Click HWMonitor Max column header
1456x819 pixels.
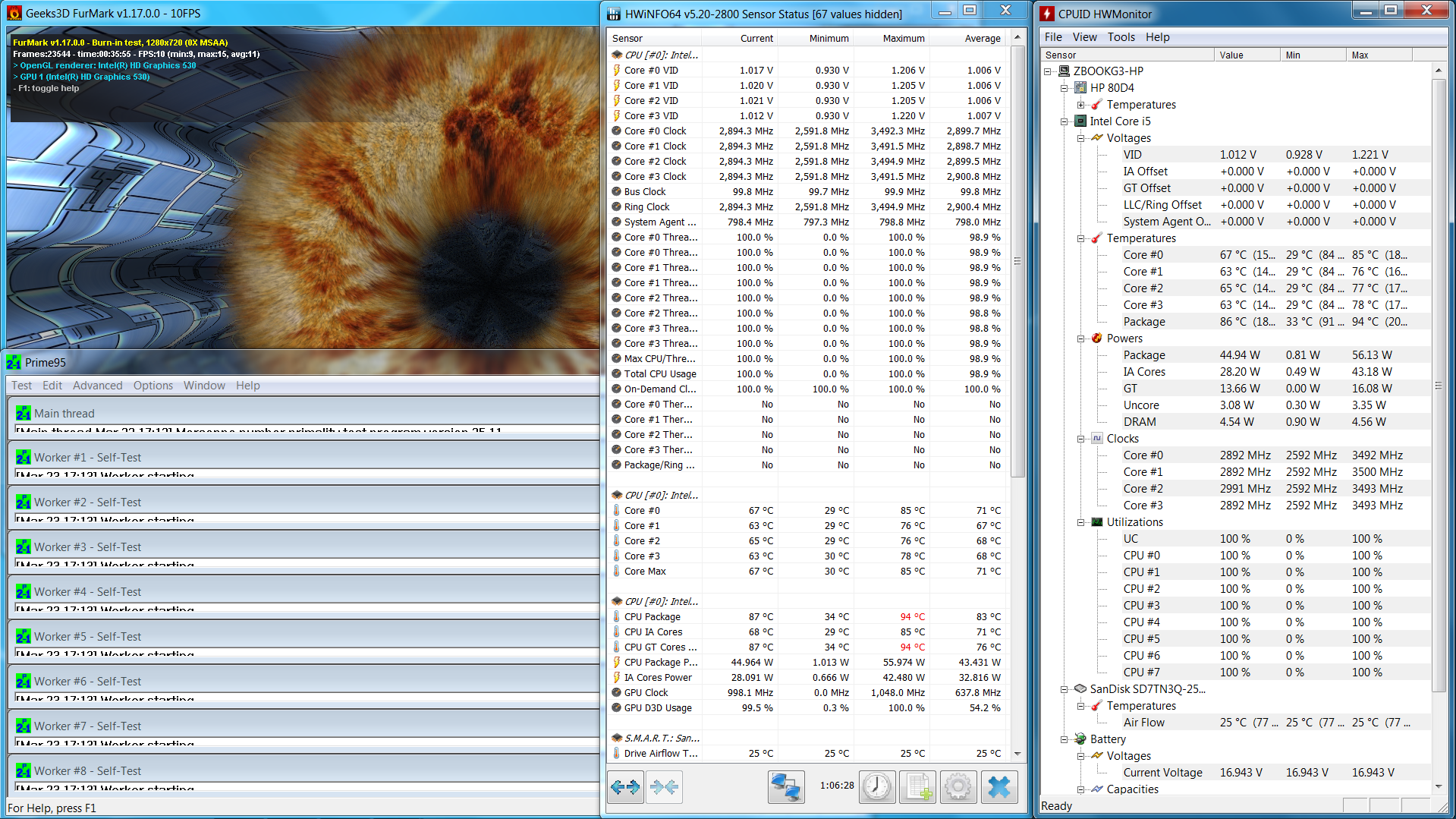[x=1379, y=55]
